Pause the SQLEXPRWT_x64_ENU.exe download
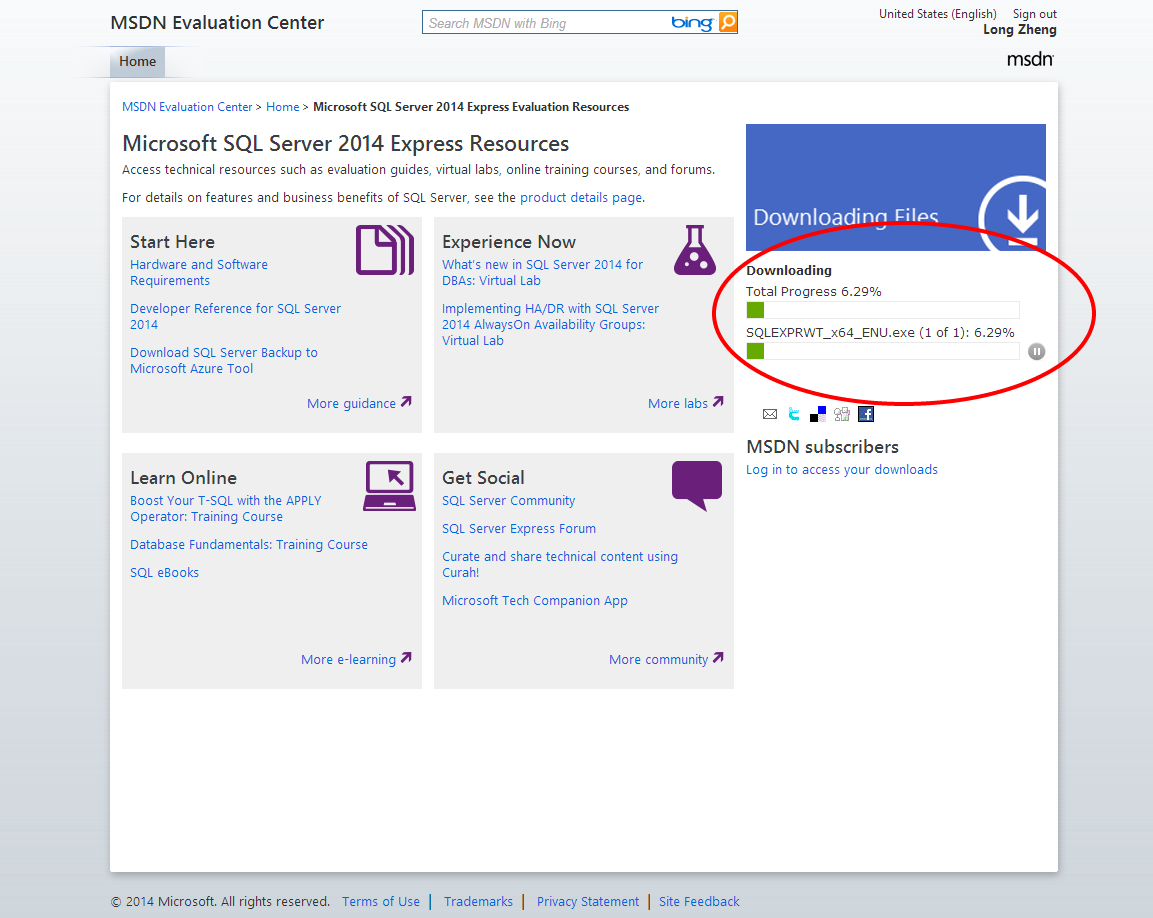This screenshot has width=1153, height=918. pyautogui.click(x=1037, y=351)
